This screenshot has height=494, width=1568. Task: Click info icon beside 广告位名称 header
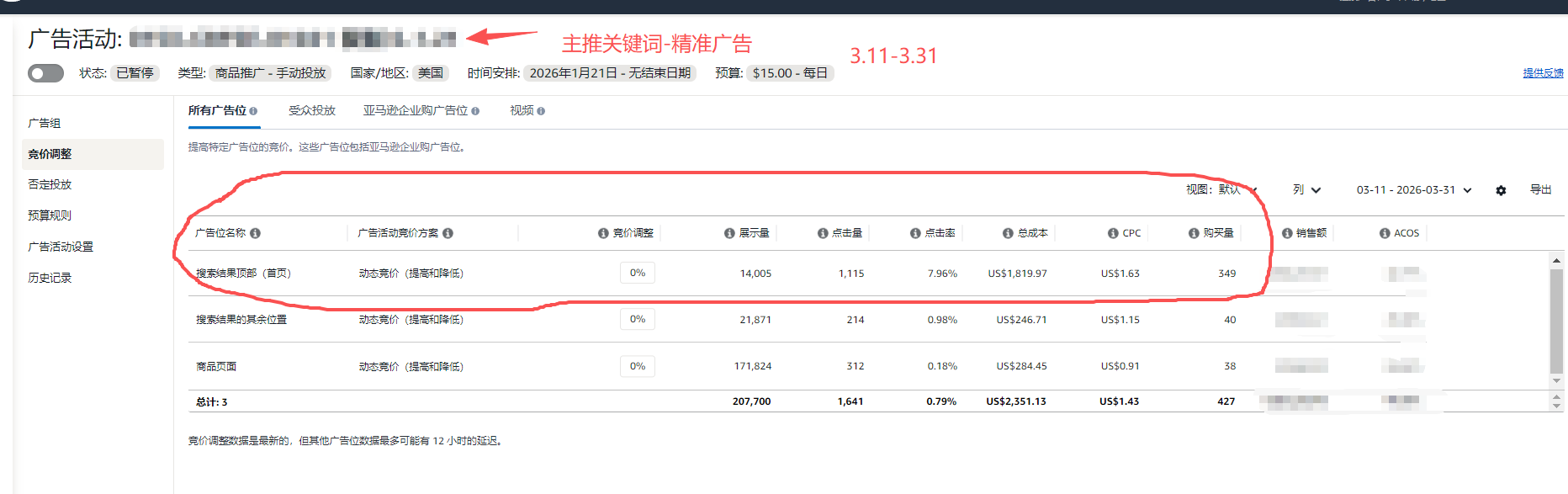click(x=255, y=233)
